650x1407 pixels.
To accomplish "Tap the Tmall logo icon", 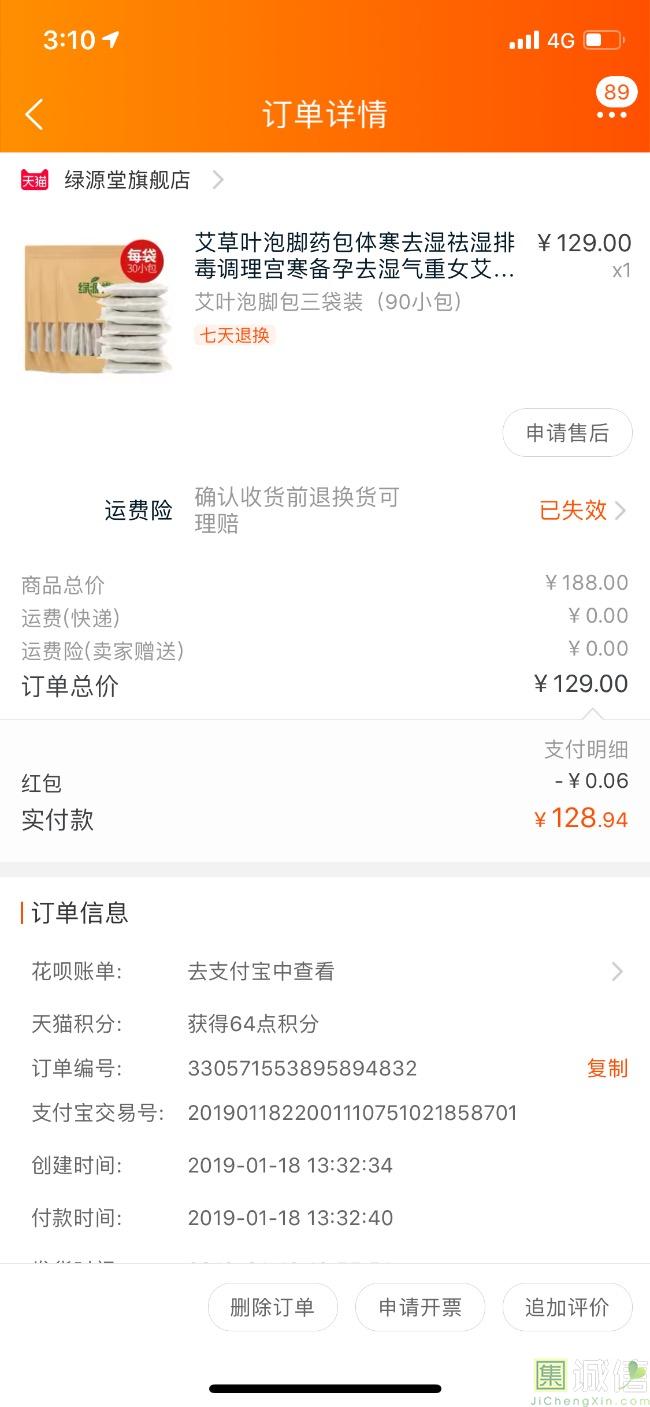I will (35, 180).
